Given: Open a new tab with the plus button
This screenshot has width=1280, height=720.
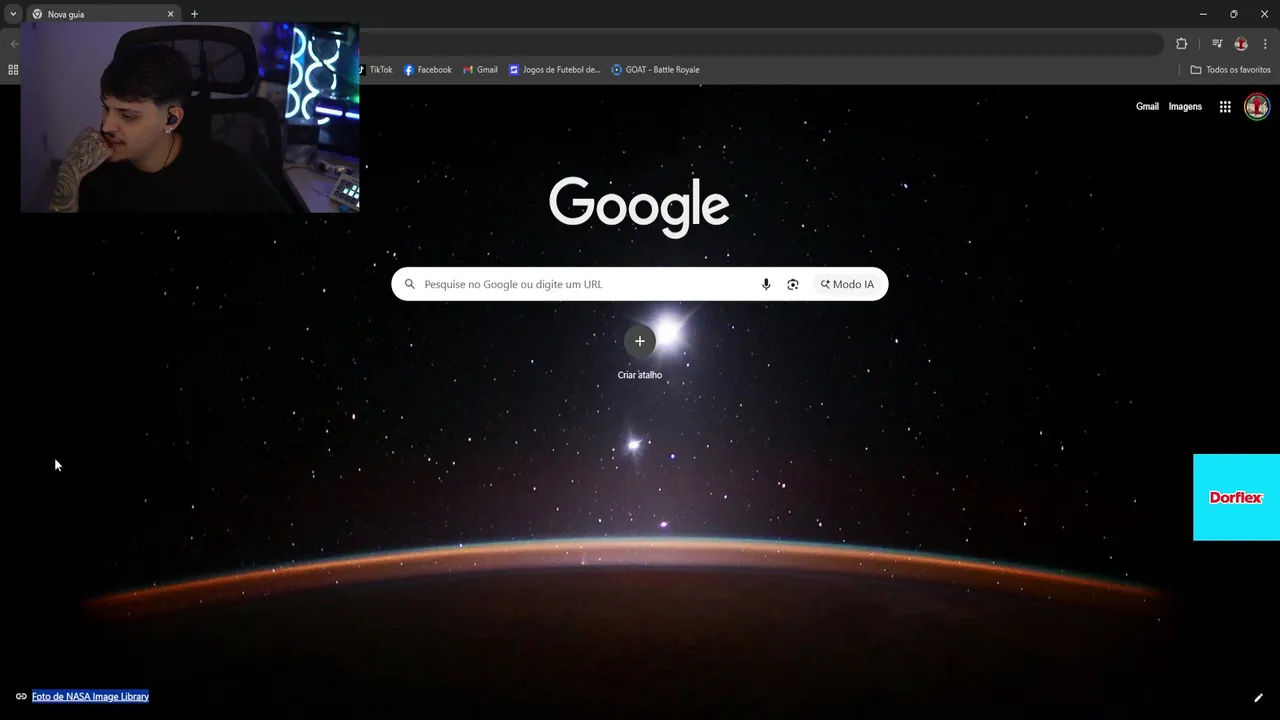Looking at the screenshot, I should click(194, 14).
